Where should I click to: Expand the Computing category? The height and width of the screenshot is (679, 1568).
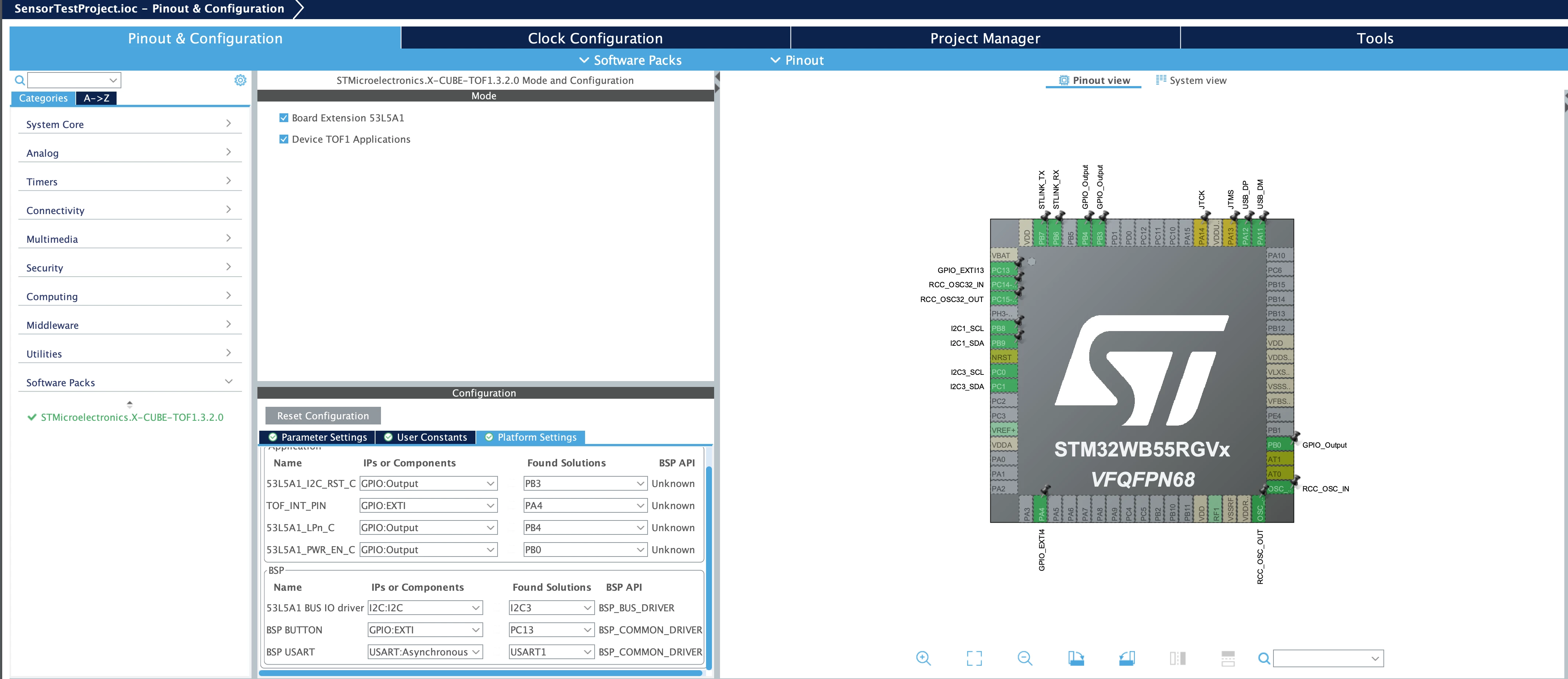point(130,295)
